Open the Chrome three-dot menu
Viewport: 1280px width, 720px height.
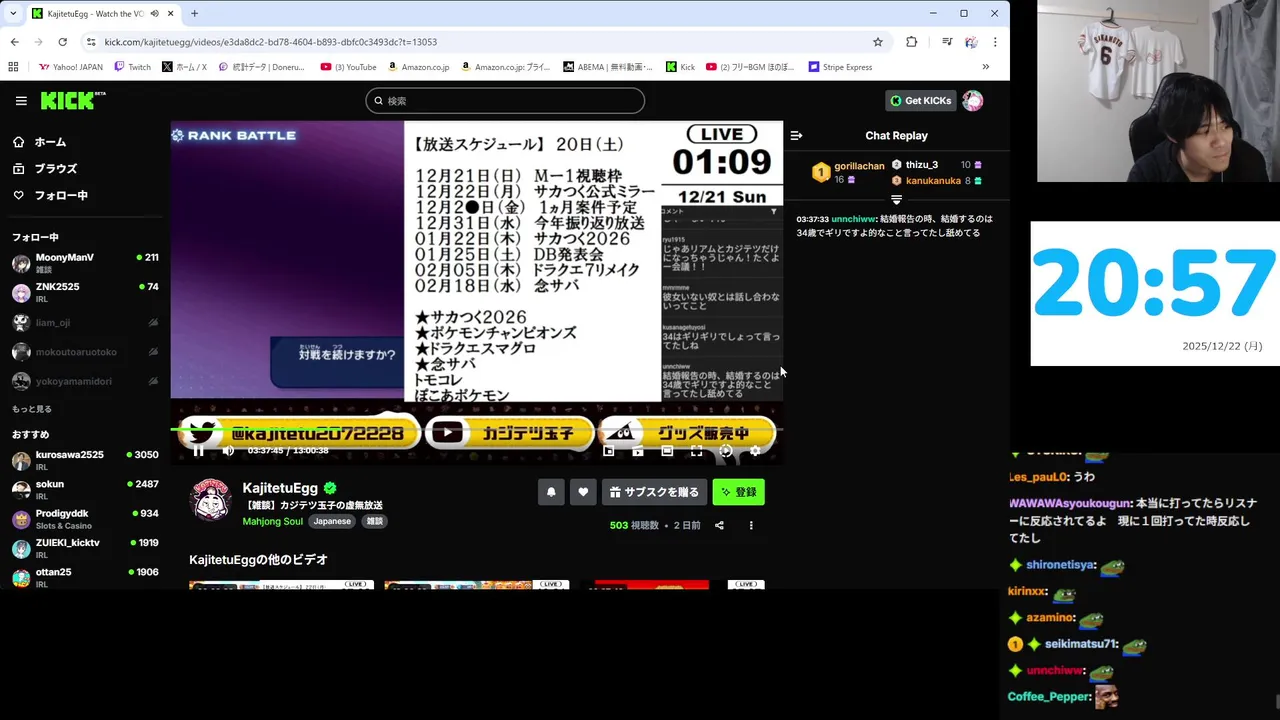coord(995,42)
